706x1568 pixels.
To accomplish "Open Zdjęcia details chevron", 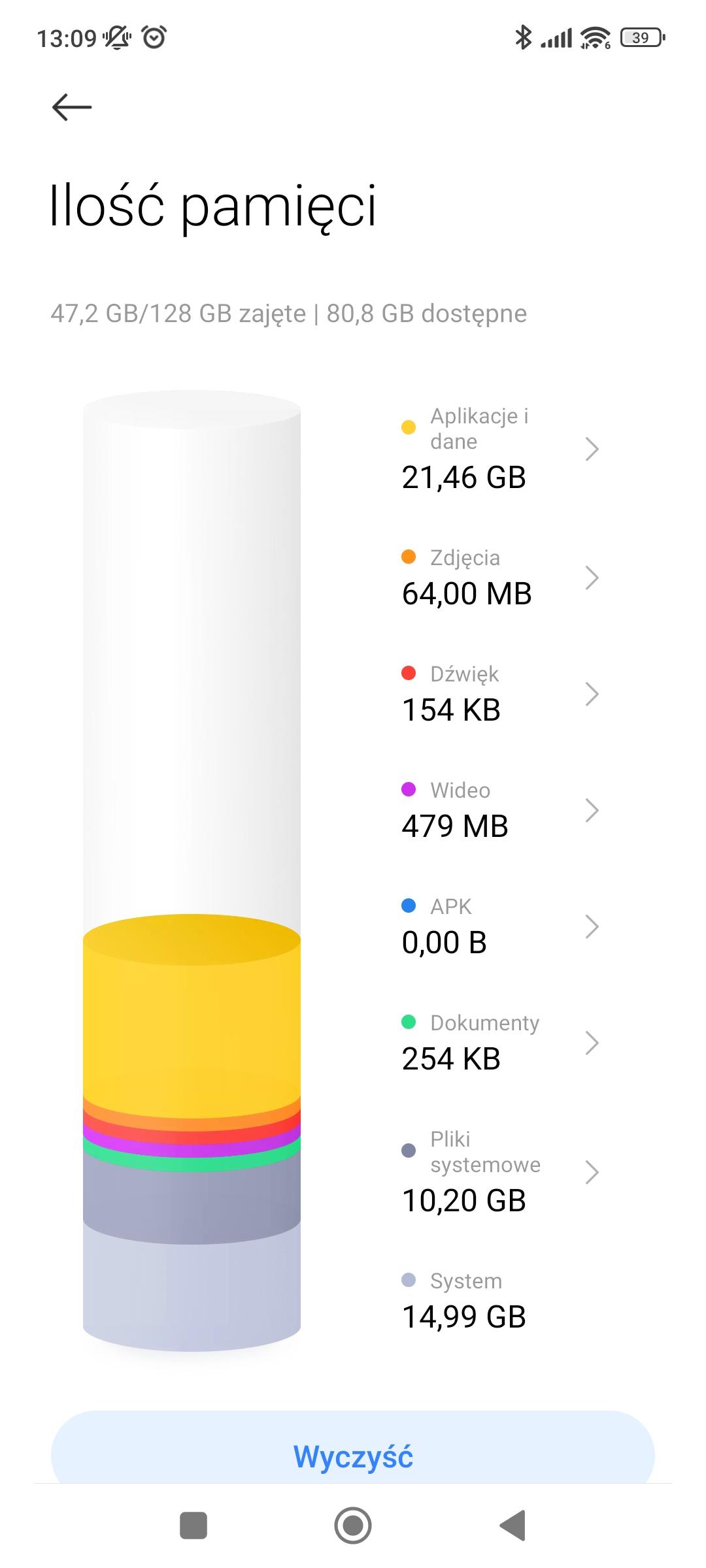I will point(592,578).
